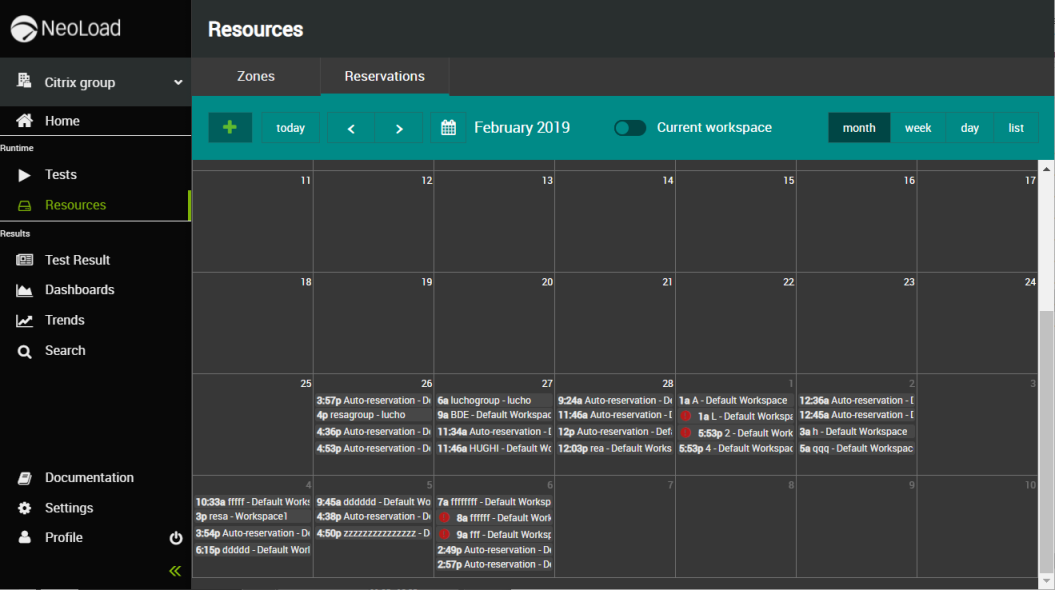The height and width of the screenshot is (590, 1055).
Task: Toggle the Current workspace switch
Action: coord(630,128)
